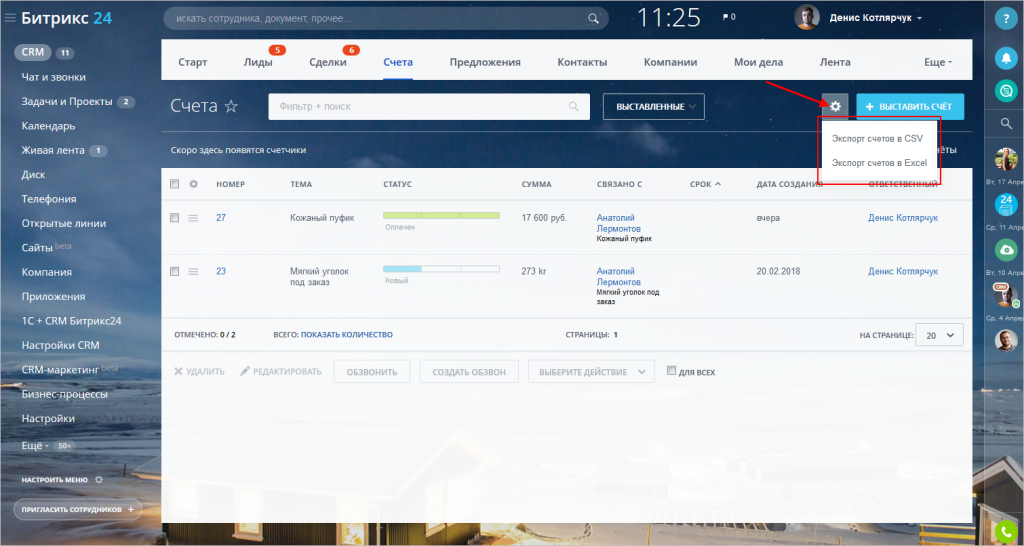Enable the для всех checkbox

[671, 371]
